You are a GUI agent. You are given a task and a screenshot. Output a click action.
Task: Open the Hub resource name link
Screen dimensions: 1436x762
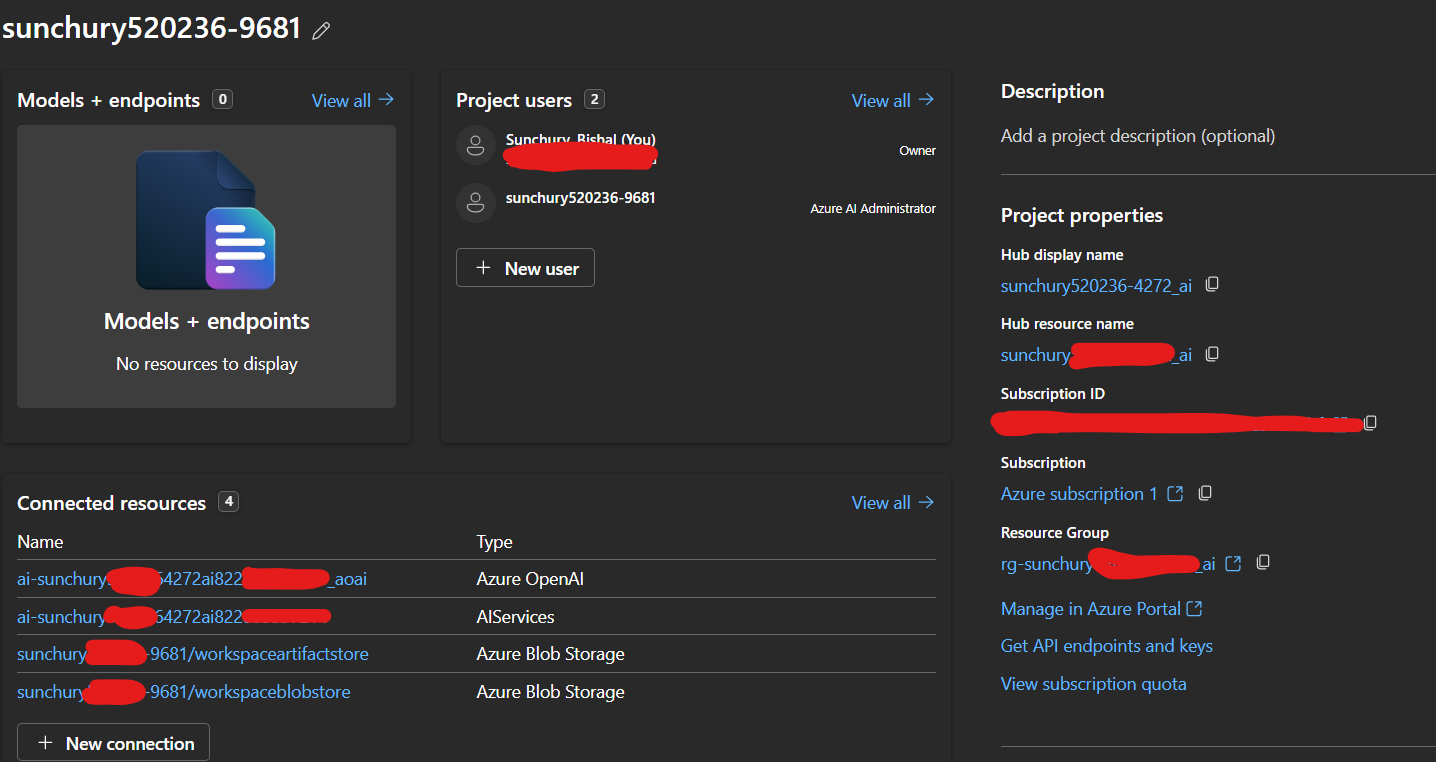click(1096, 355)
